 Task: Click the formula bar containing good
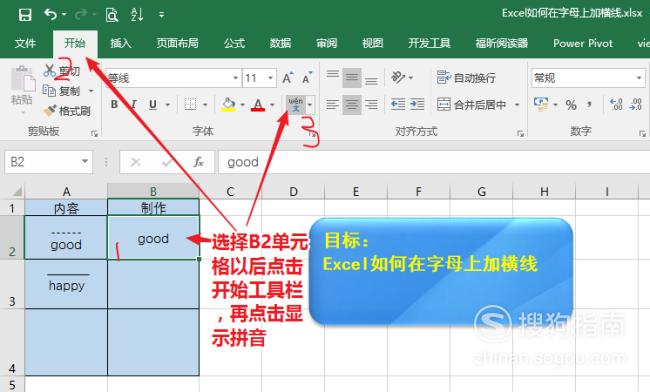click(x=434, y=162)
